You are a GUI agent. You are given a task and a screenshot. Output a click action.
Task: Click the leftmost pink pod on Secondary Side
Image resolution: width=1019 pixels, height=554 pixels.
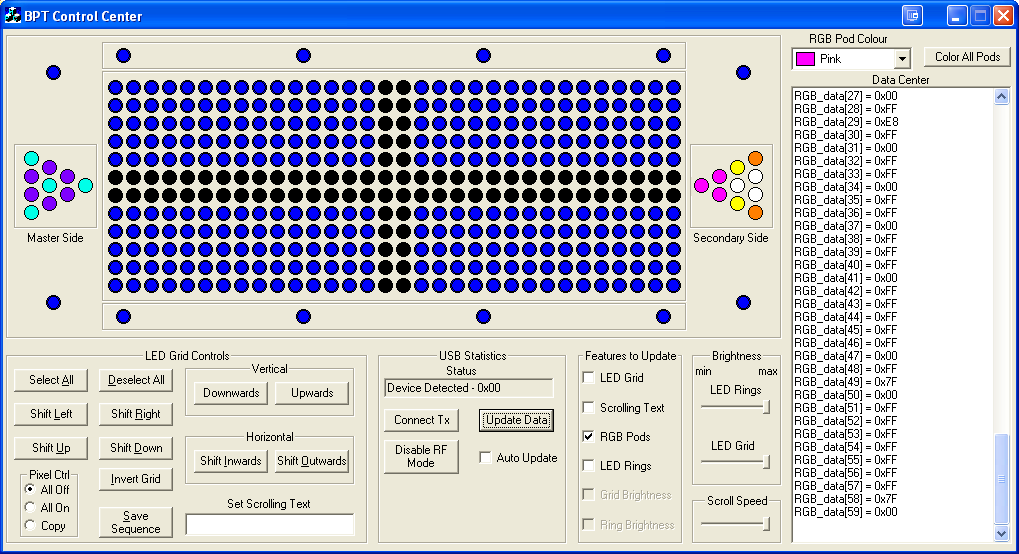701,185
